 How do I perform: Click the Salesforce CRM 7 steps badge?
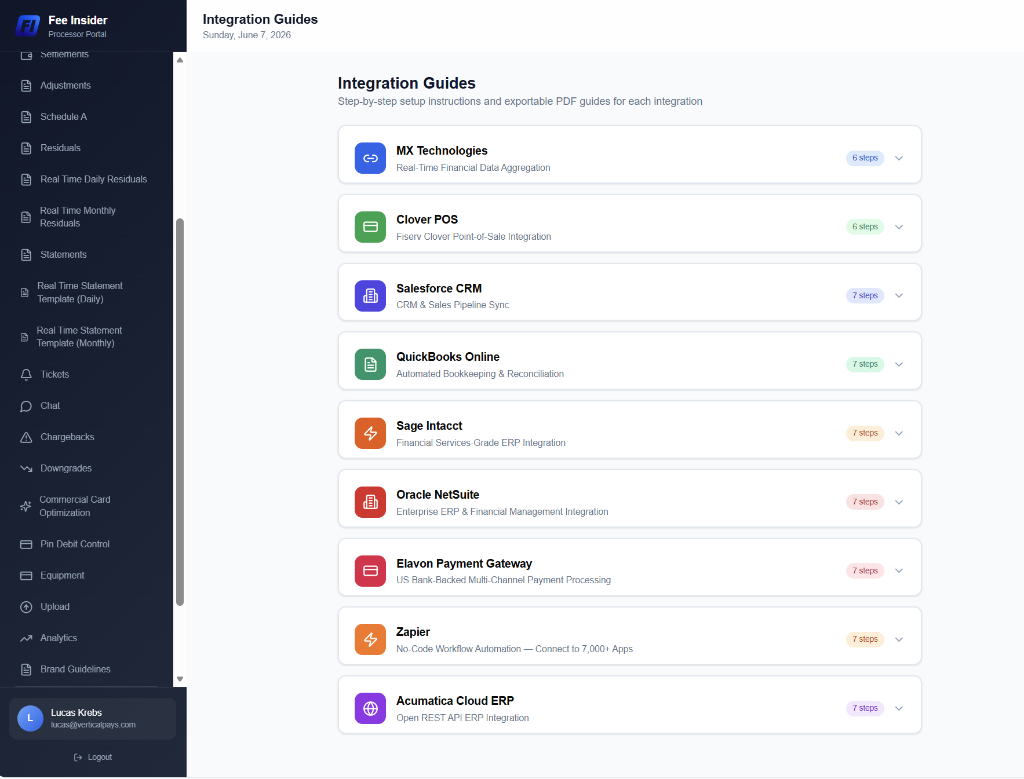(865, 296)
